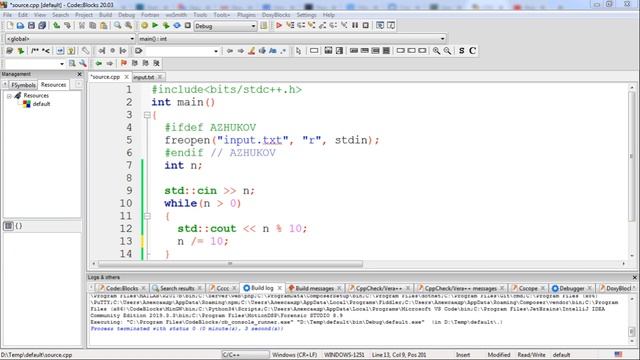Viewport: 640px width, 360px height.
Task: Click the bold S toolbar icon
Action: coord(462,51)
